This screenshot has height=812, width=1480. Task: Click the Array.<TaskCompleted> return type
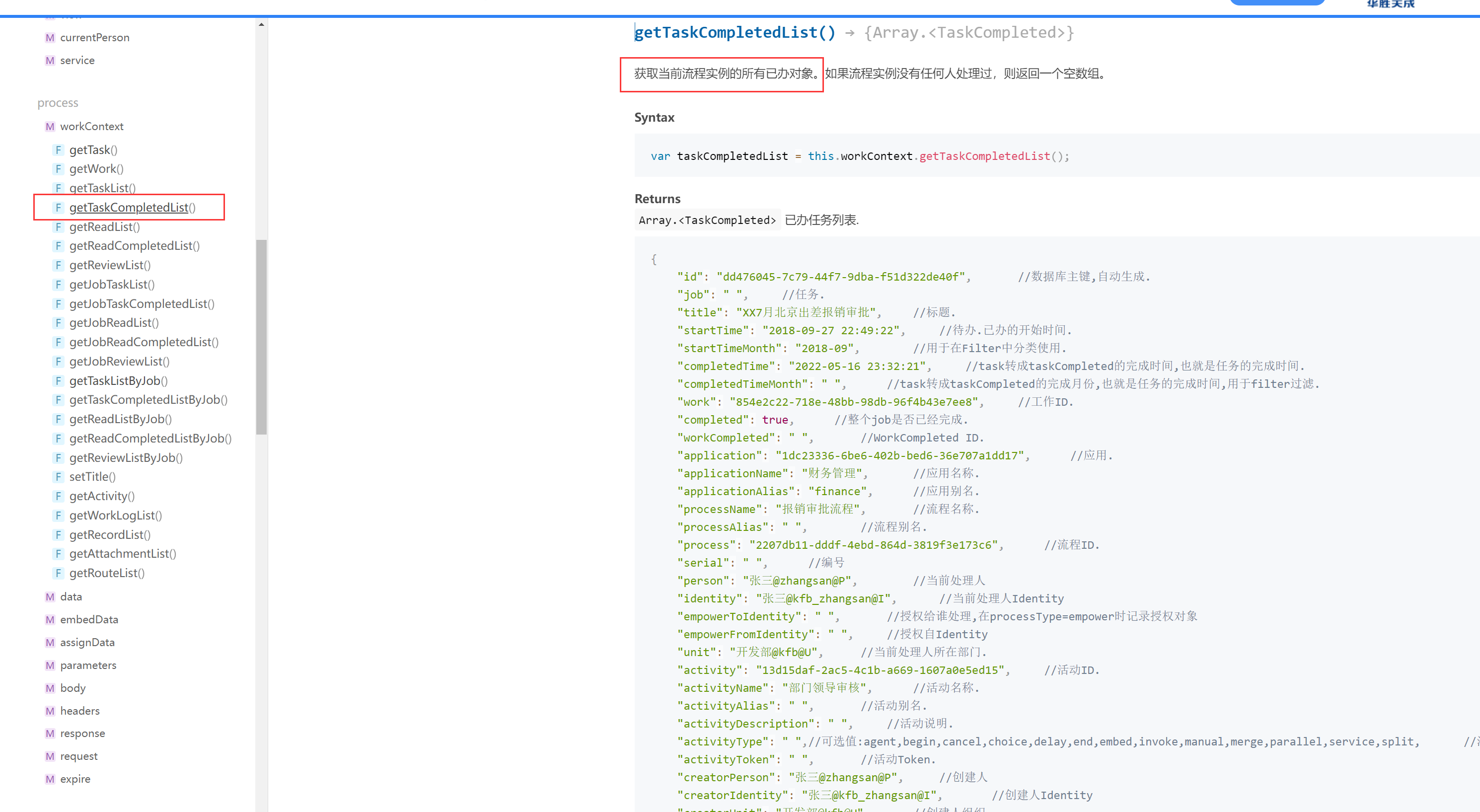tap(707, 220)
